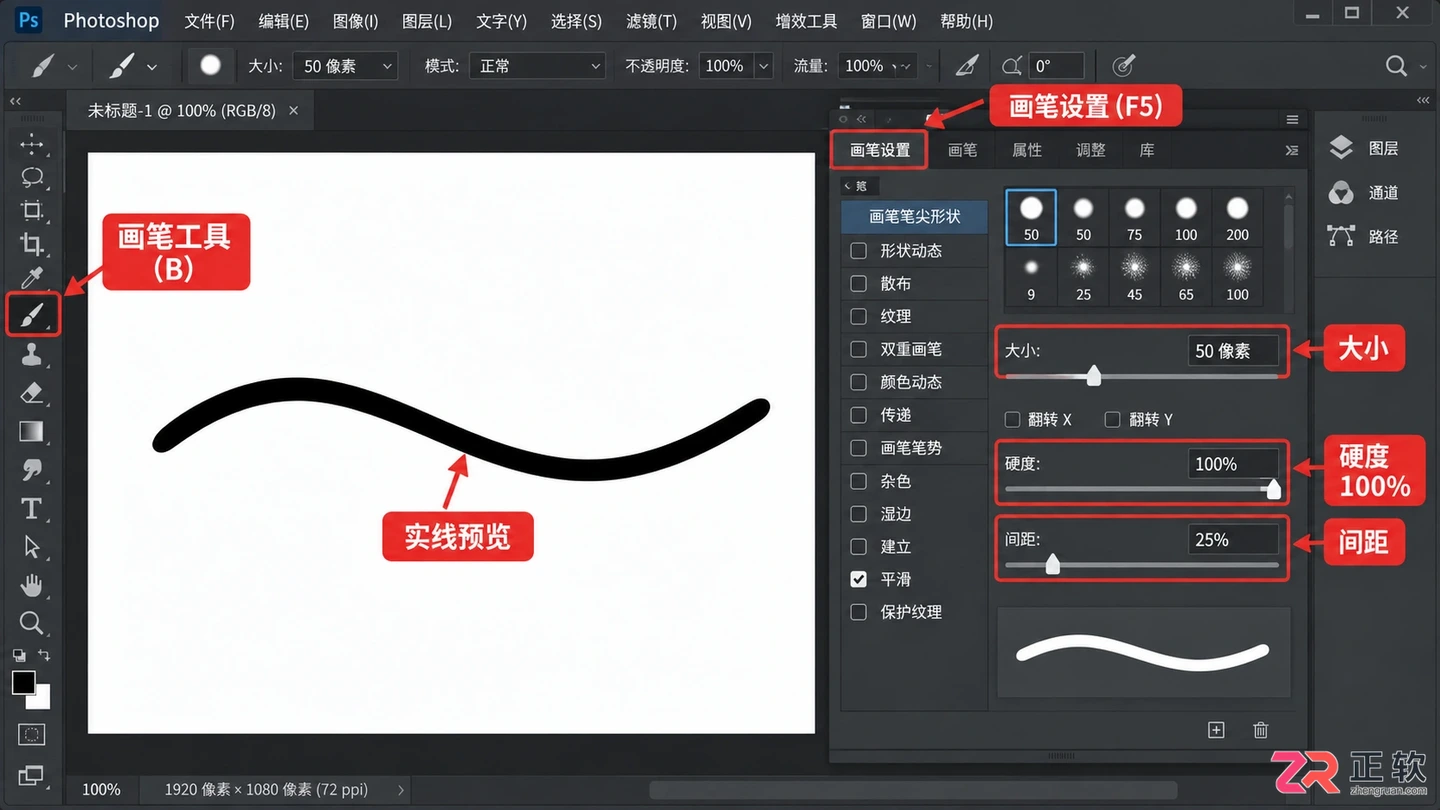Enable 形状动态 checkbox
1440x810 pixels.
[x=858, y=250]
